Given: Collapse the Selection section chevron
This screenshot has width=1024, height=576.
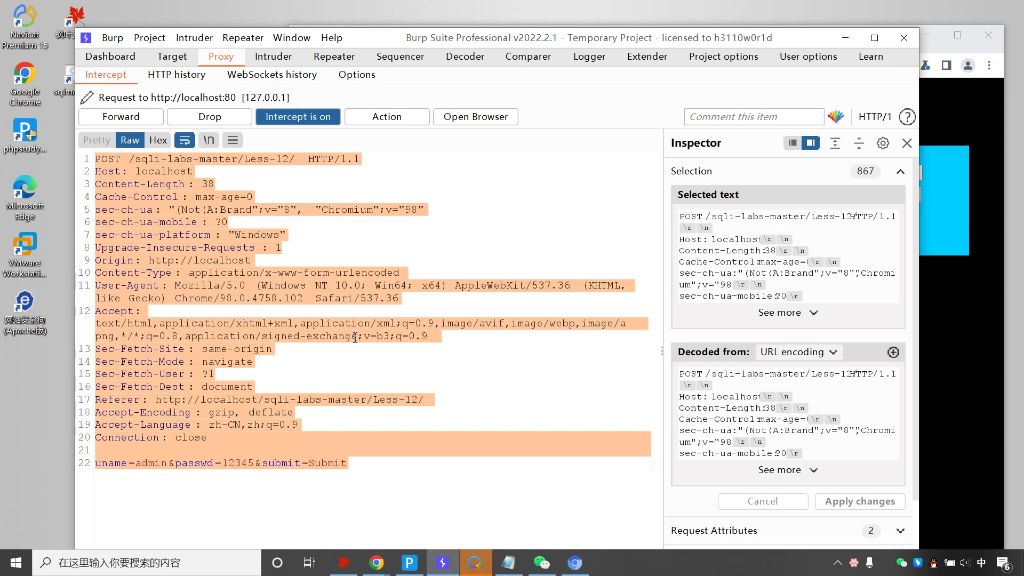Looking at the screenshot, I should 900,171.
